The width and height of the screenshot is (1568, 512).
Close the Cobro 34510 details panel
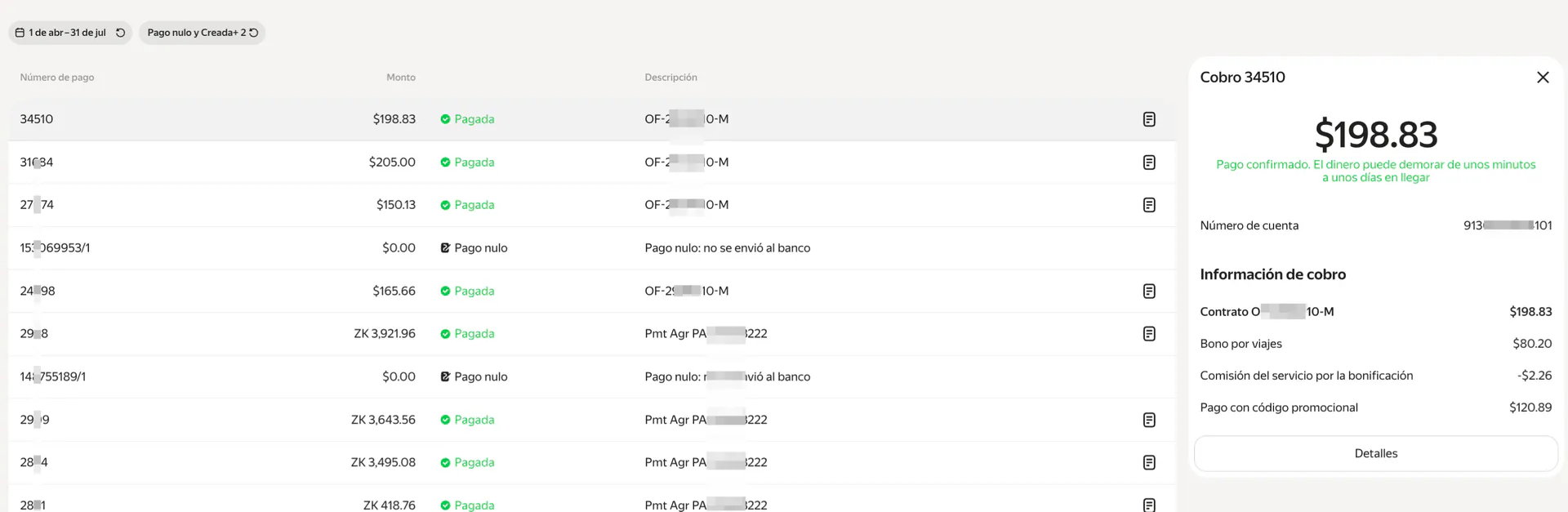[1543, 78]
